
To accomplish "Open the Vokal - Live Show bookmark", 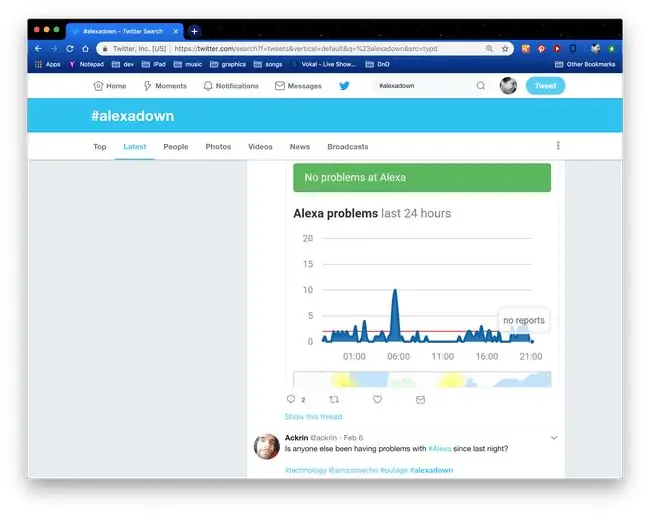I will [323, 64].
